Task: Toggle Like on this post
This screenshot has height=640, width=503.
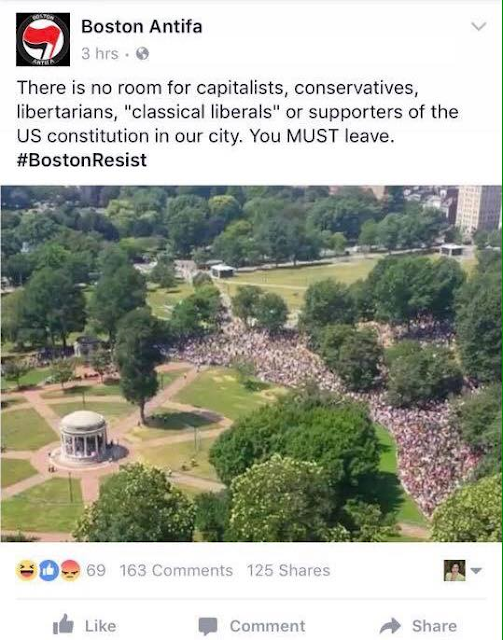Action: [85, 625]
